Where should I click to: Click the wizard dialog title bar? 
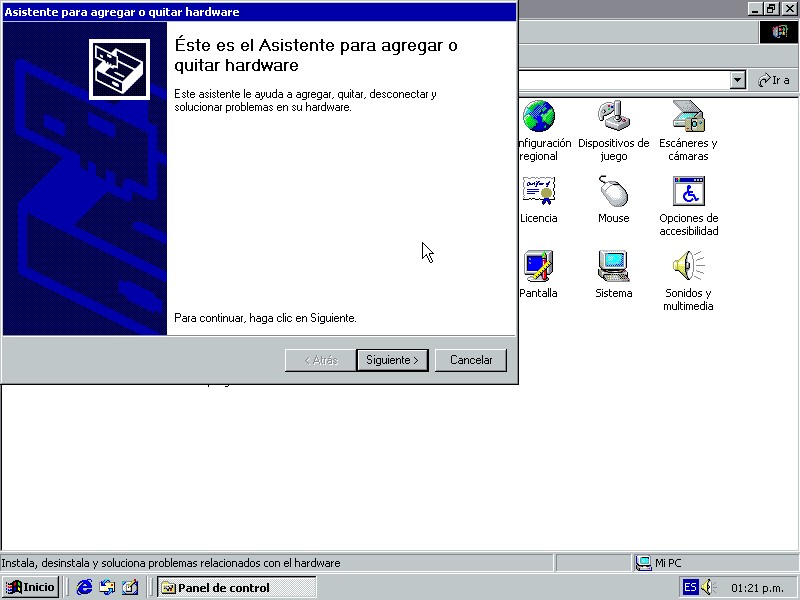pos(259,12)
